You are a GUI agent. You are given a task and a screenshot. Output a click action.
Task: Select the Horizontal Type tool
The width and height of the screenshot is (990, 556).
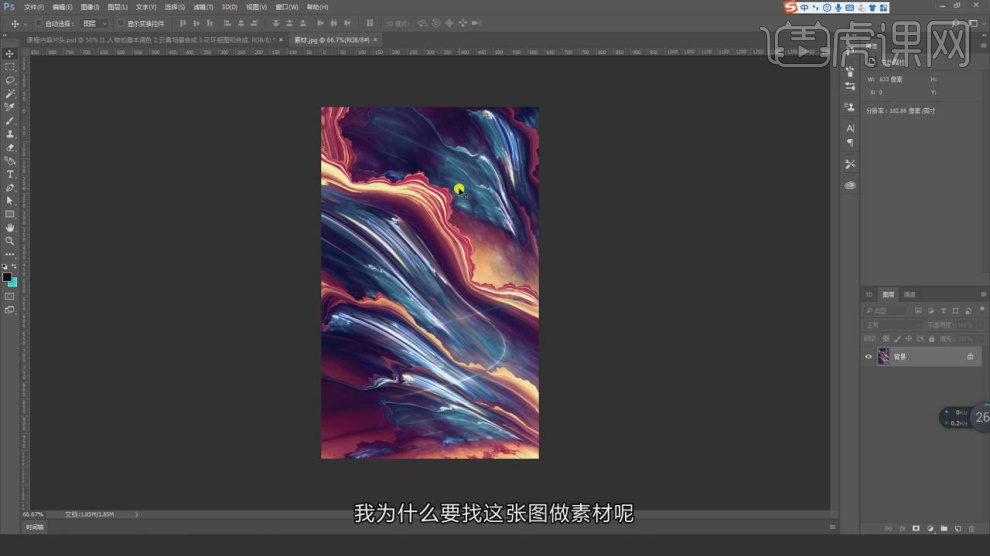pos(9,174)
